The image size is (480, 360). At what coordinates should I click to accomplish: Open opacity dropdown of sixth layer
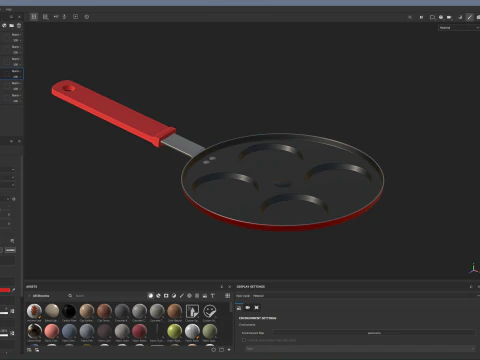pos(17,101)
